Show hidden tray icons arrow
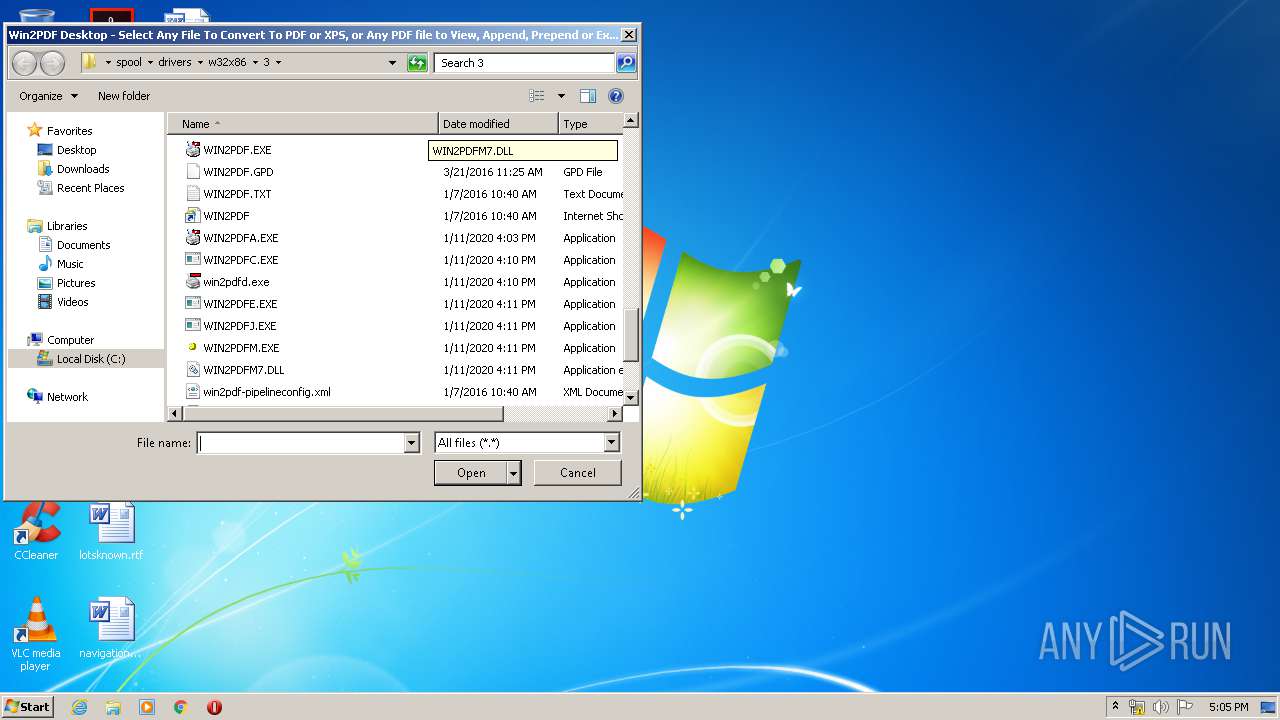1280x720 pixels. pyautogui.click(x=1115, y=706)
